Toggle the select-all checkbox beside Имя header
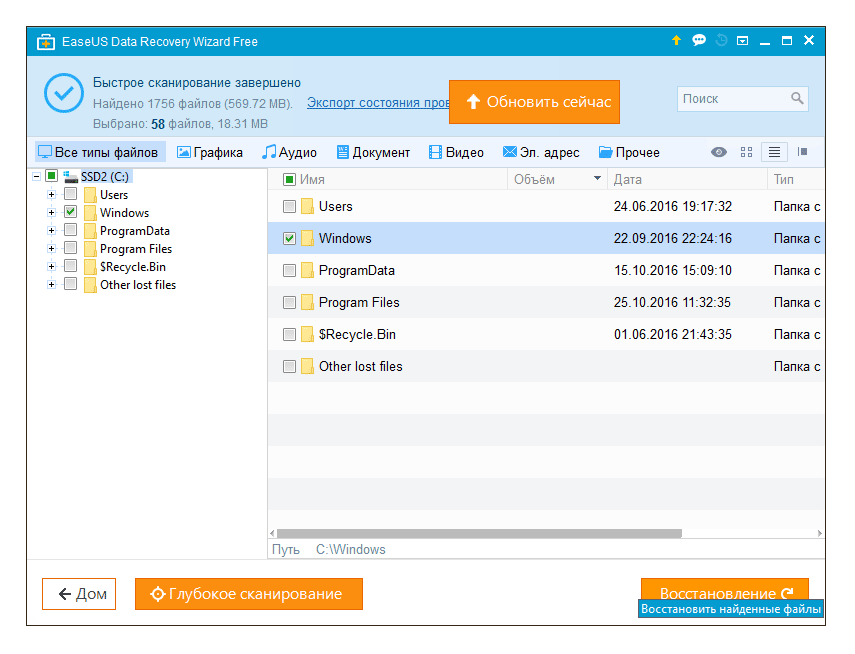Image resolution: width=855 pixels, height=654 pixels. (289, 180)
